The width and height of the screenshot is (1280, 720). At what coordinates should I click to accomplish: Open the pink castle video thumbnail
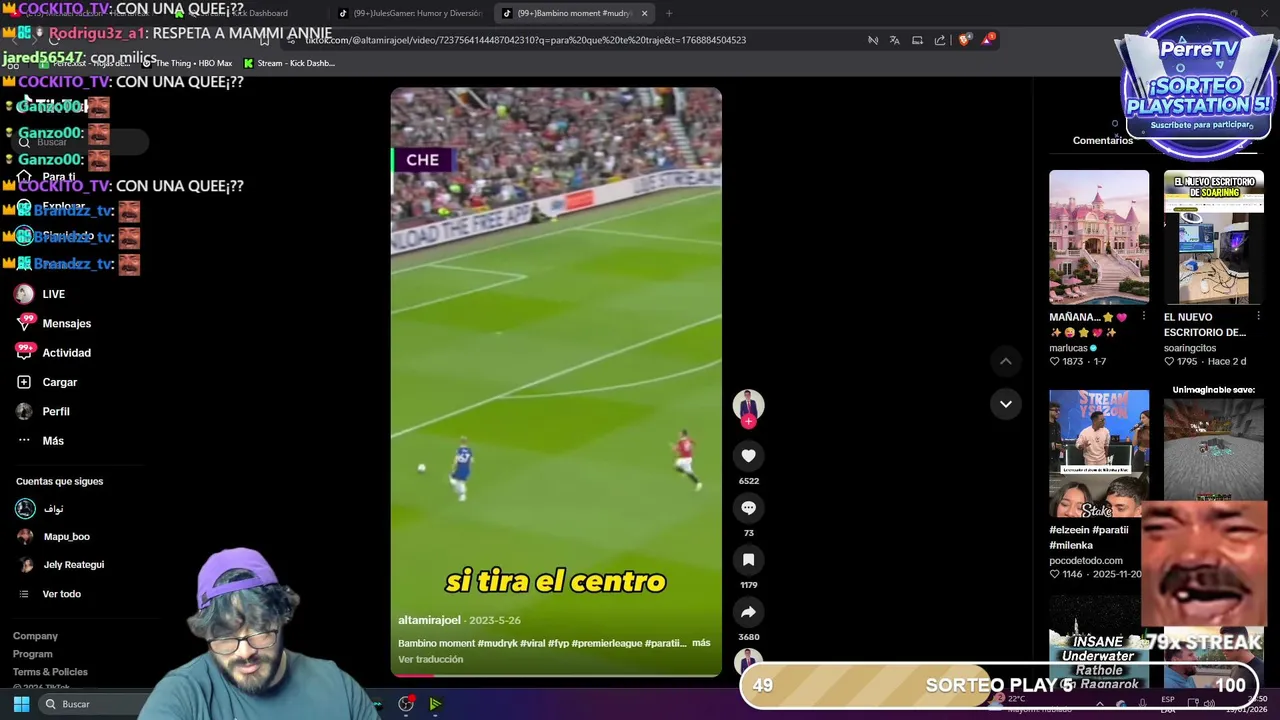tap(1099, 237)
